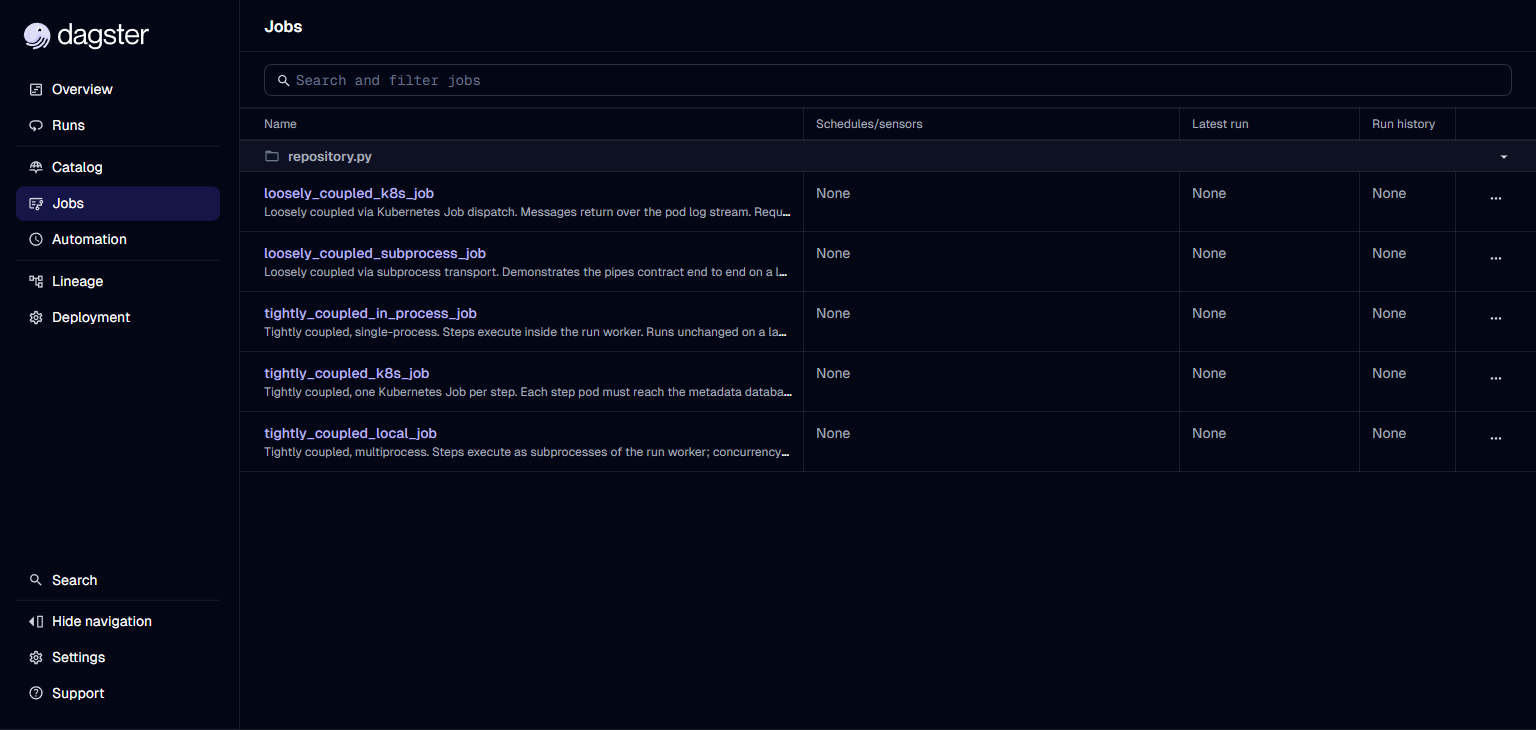
Task: Click Latest run None for loosely_coupled_subprocess_job
Action: [1209, 253]
